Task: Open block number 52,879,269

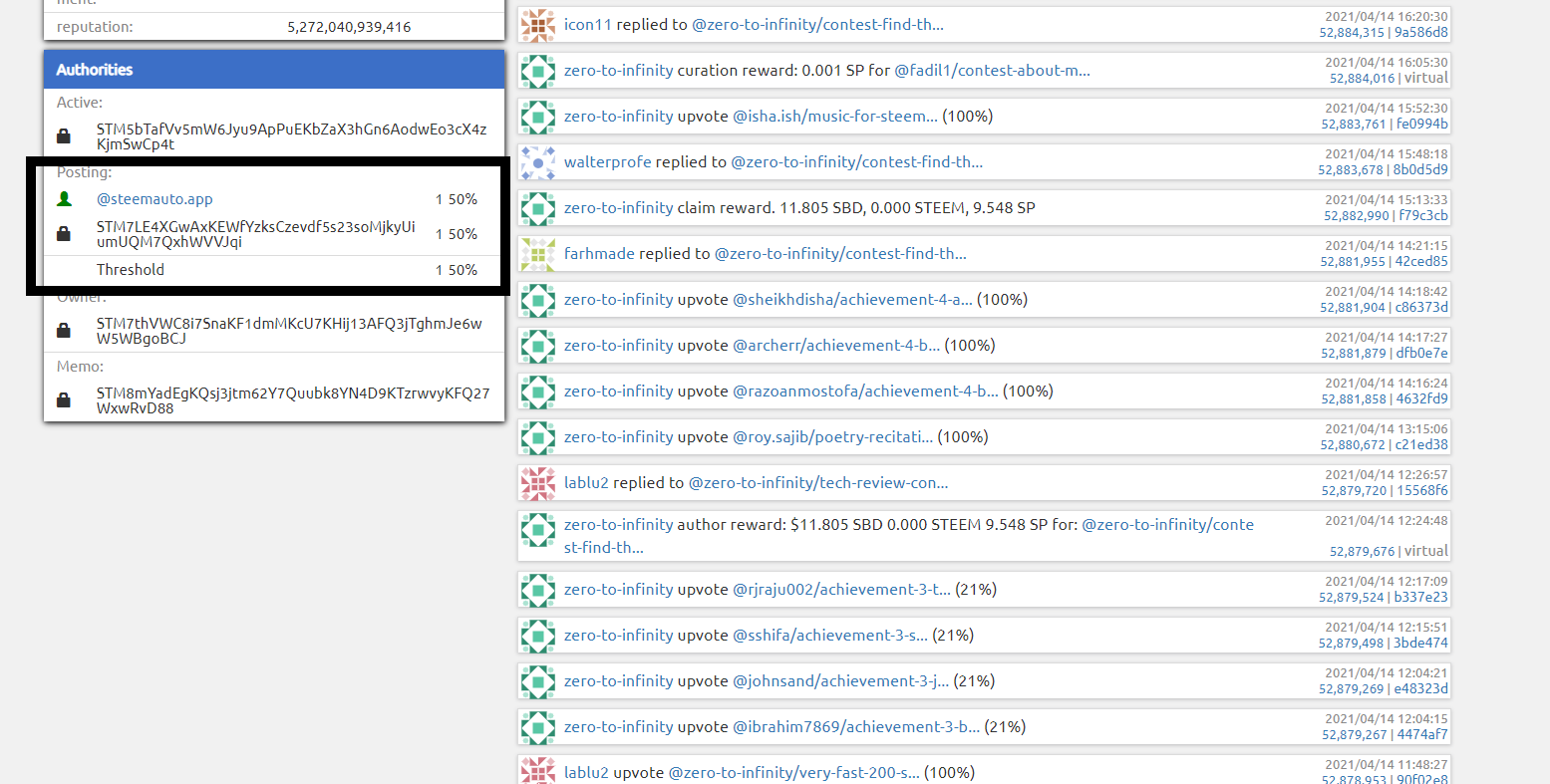Action: (x=1352, y=689)
